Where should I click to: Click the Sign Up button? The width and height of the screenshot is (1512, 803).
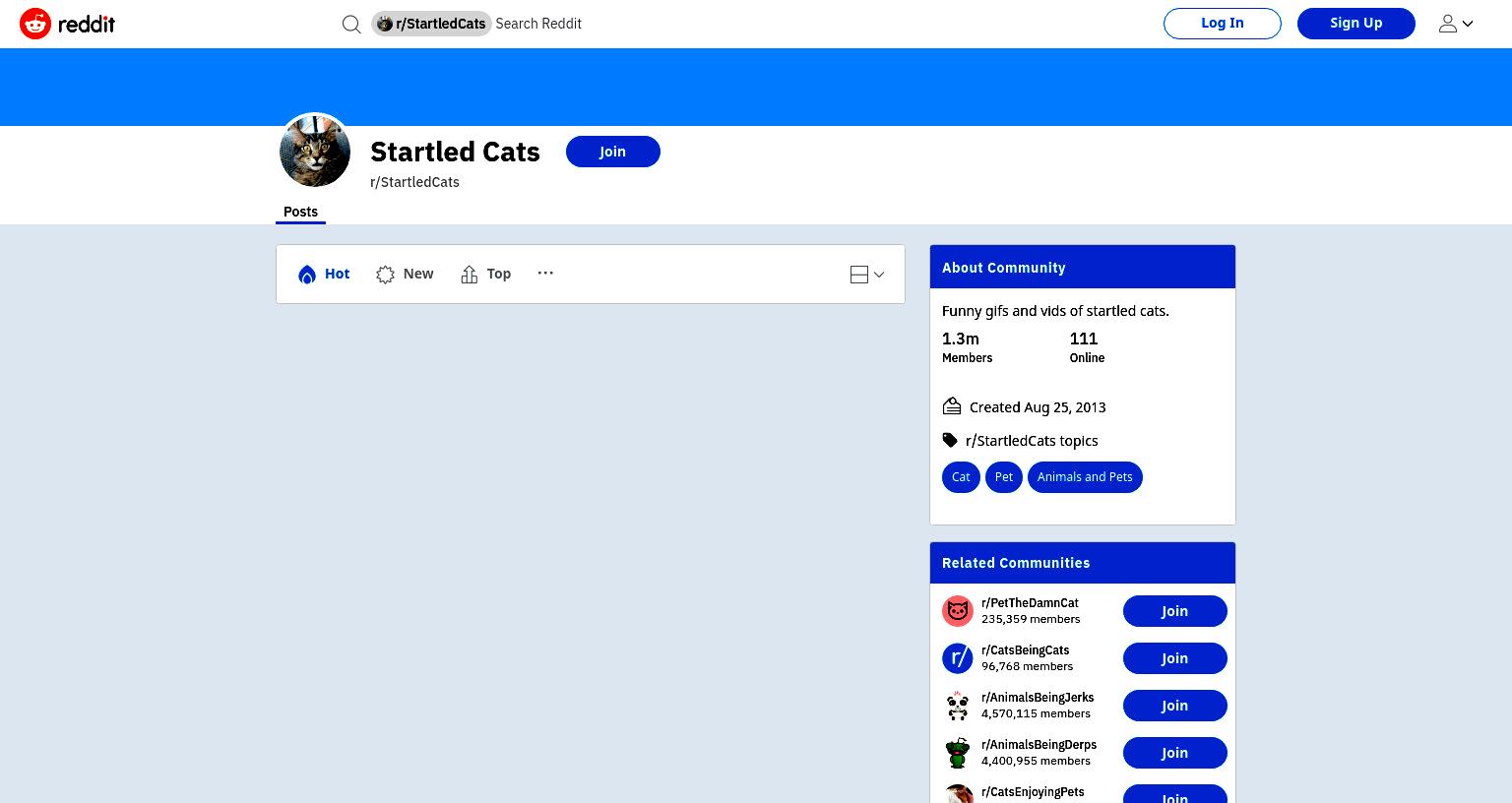[x=1356, y=24]
